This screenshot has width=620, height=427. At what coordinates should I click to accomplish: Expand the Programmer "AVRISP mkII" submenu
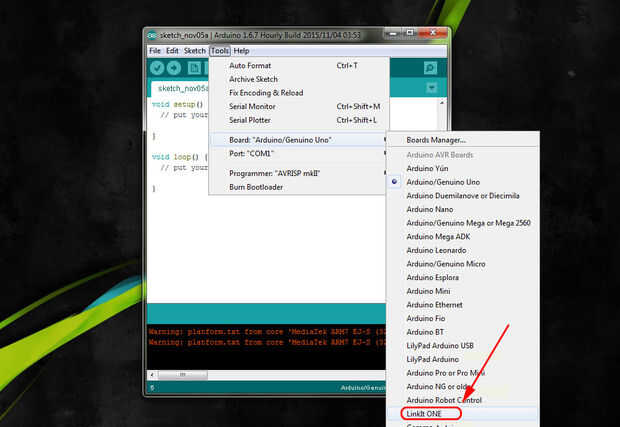[298, 173]
